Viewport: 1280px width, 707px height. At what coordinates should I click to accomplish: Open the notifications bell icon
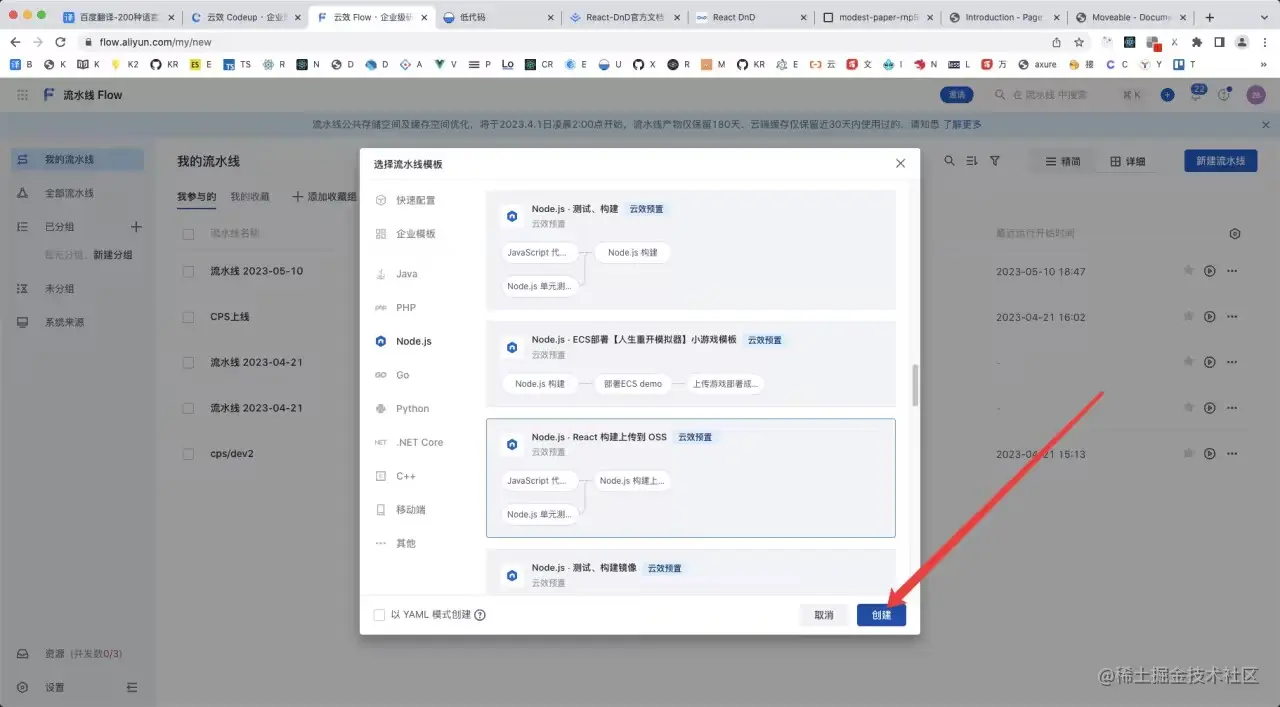click(1196, 95)
